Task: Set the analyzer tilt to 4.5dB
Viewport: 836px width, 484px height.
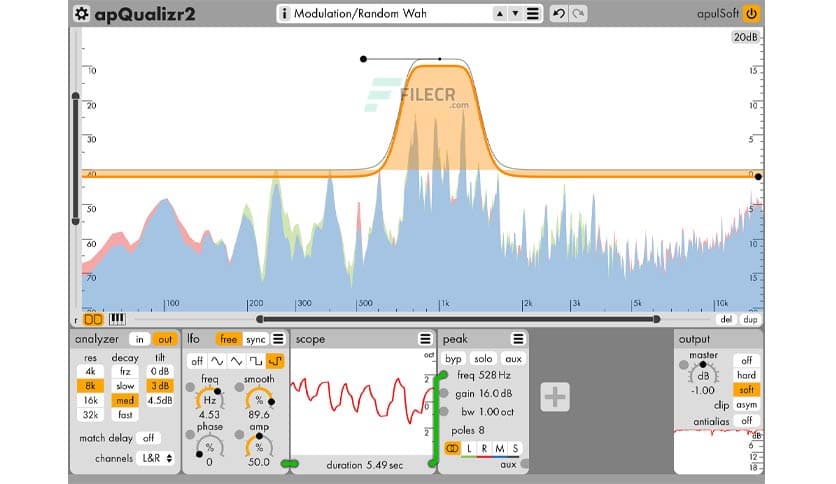Action: 160,400
